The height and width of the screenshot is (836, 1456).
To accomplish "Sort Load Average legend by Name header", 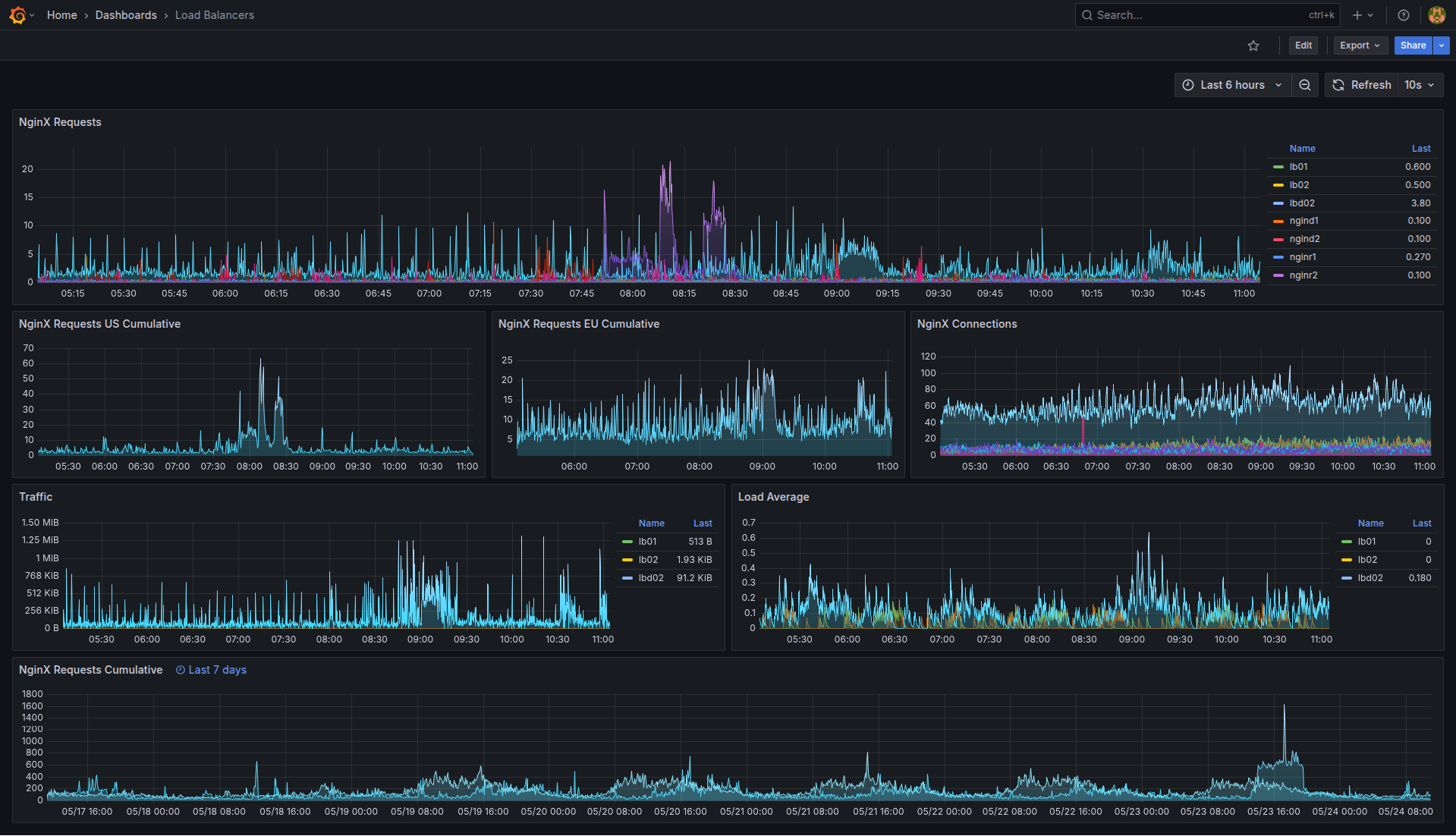I will 1370,523.
